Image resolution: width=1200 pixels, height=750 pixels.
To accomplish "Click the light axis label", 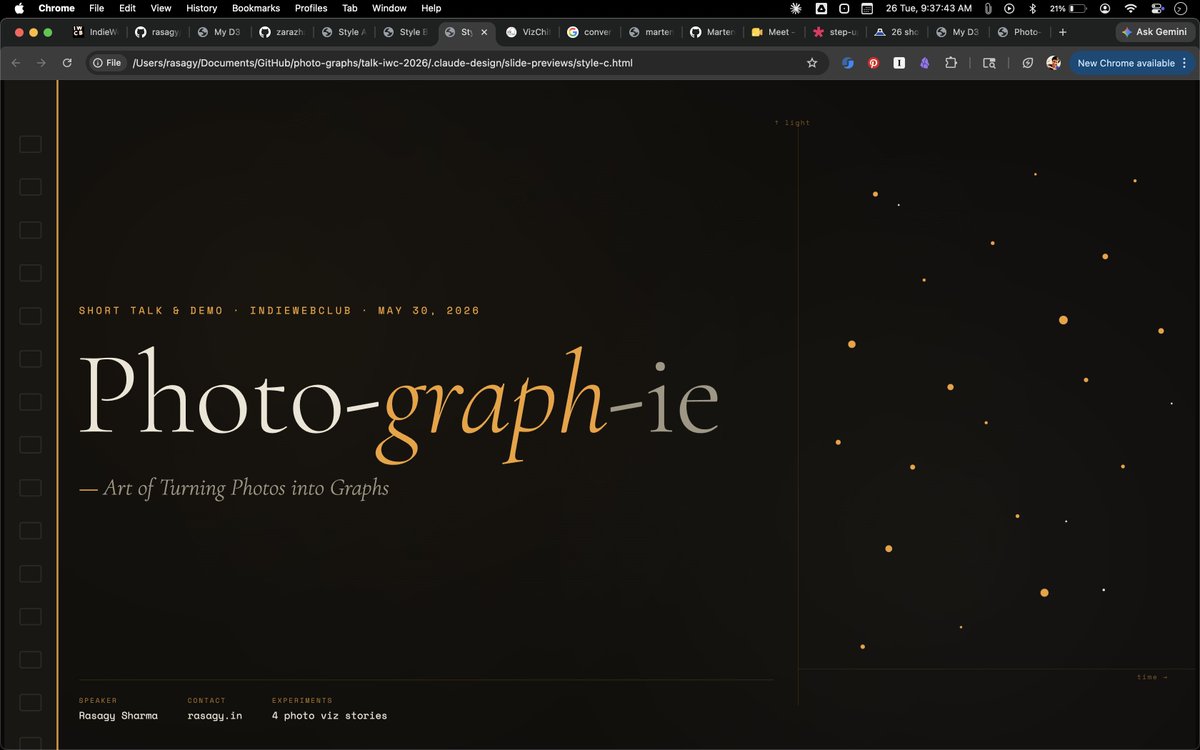I will point(792,122).
